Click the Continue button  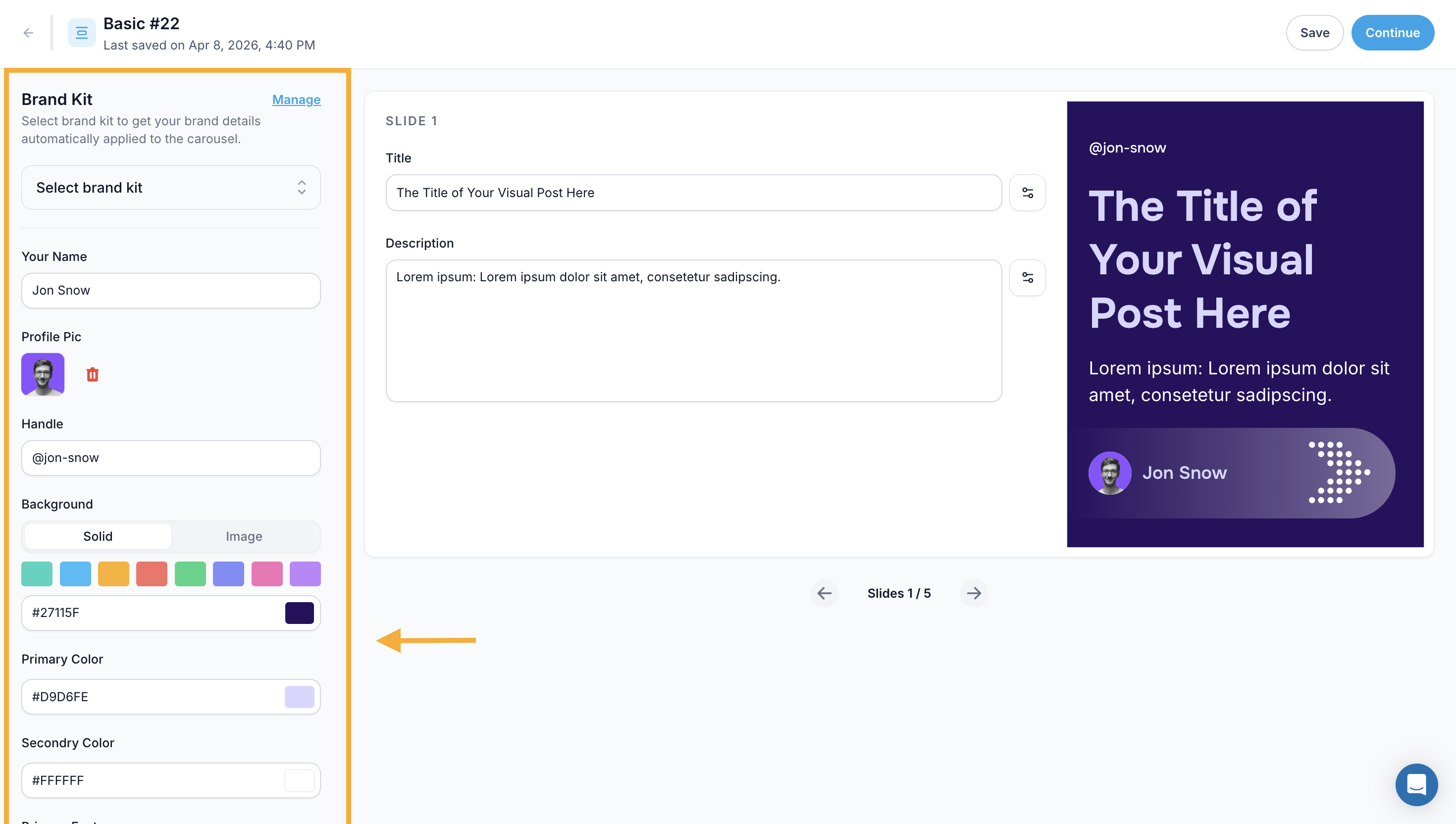pos(1392,33)
